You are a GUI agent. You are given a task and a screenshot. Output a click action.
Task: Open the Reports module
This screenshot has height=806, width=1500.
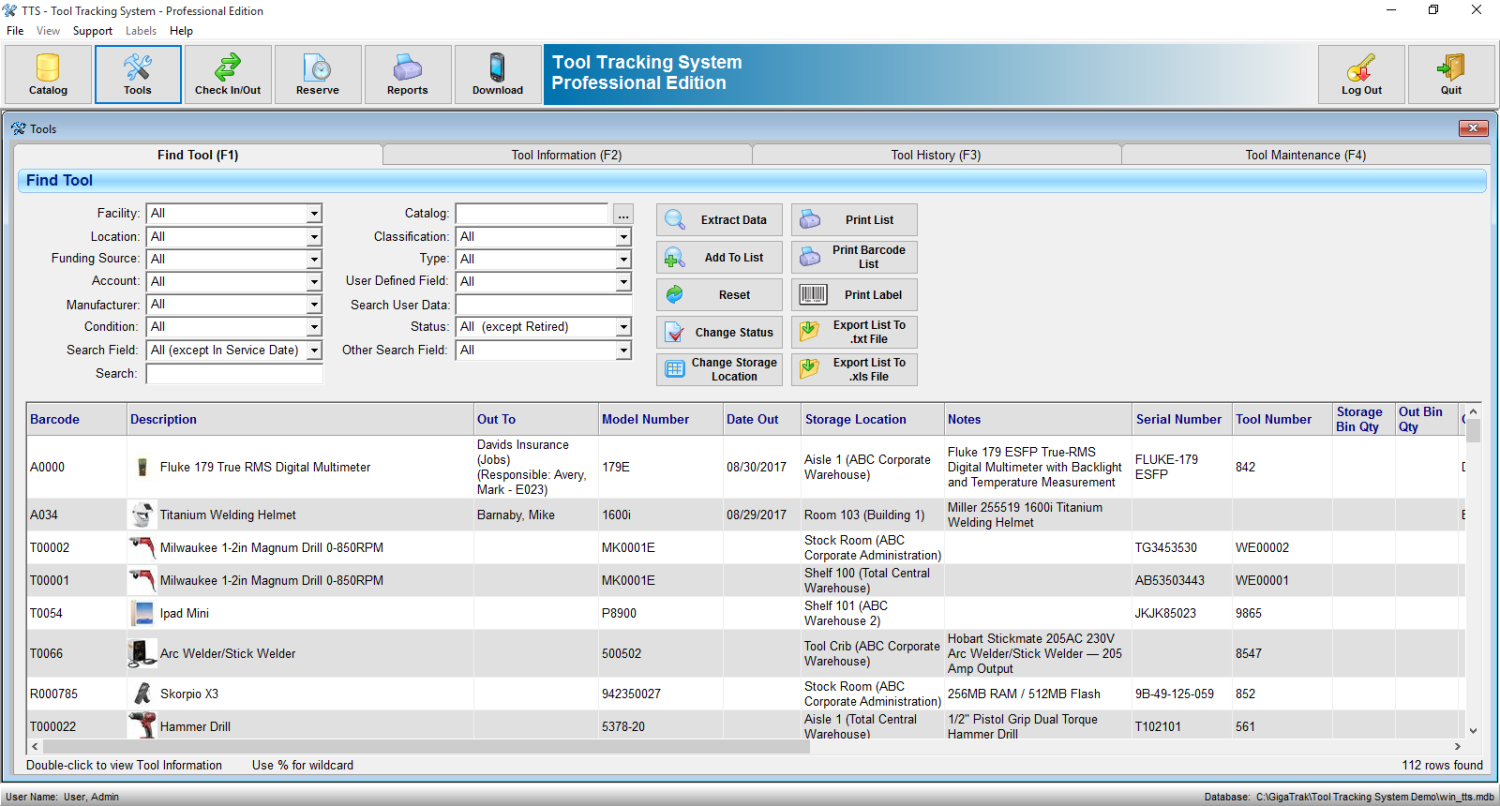click(x=407, y=74)
